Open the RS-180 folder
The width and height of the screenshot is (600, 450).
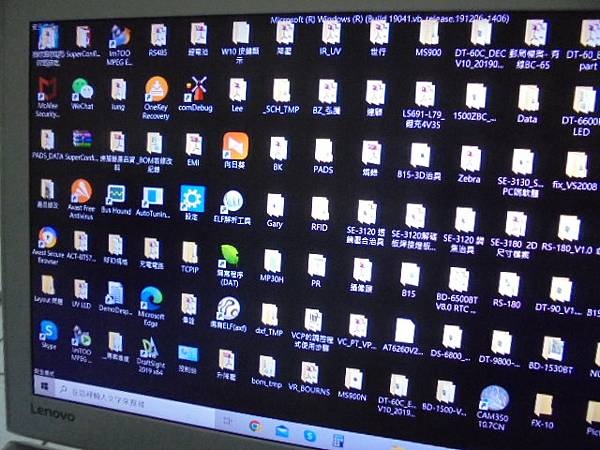[508, 290]
